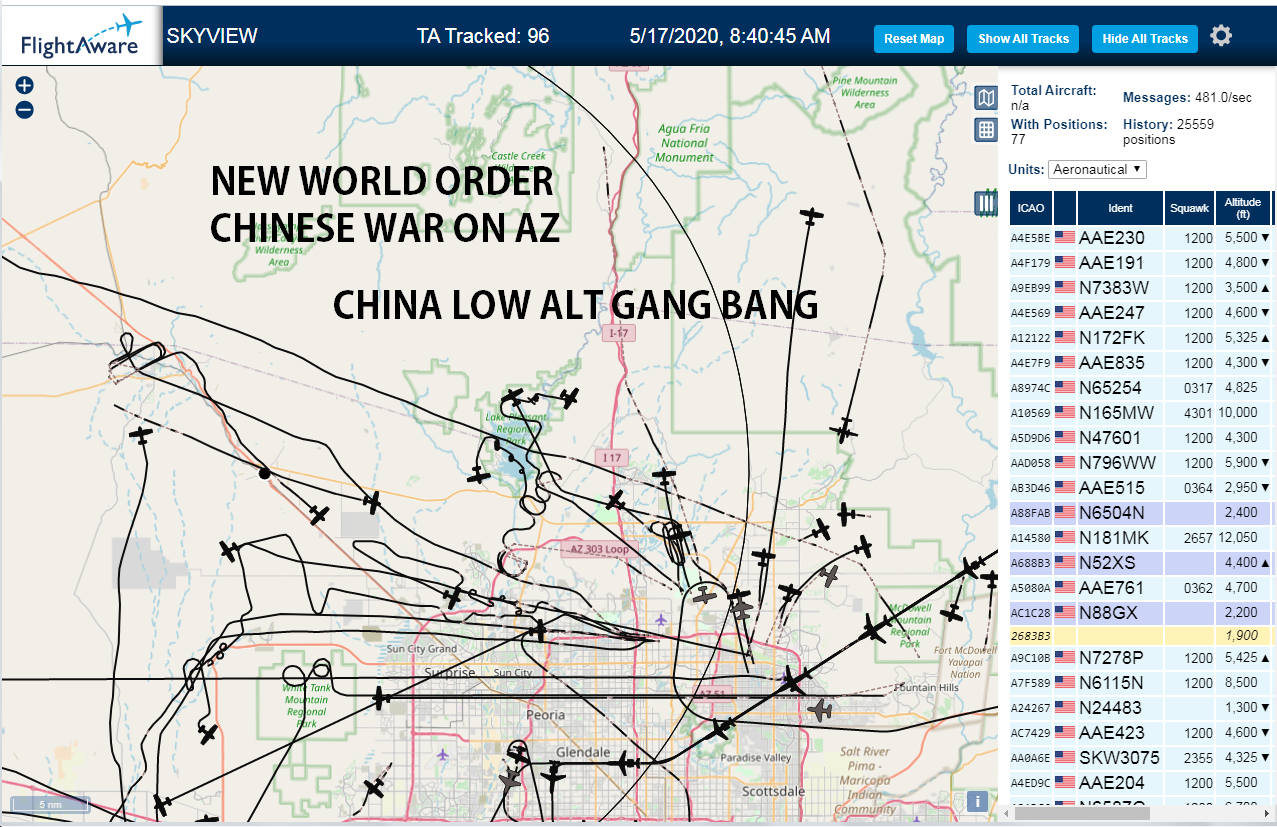Screen dimensions: 1277x827
Task: Select the aircraft icon on Paradise Valley track
Action: coord(719,730)
